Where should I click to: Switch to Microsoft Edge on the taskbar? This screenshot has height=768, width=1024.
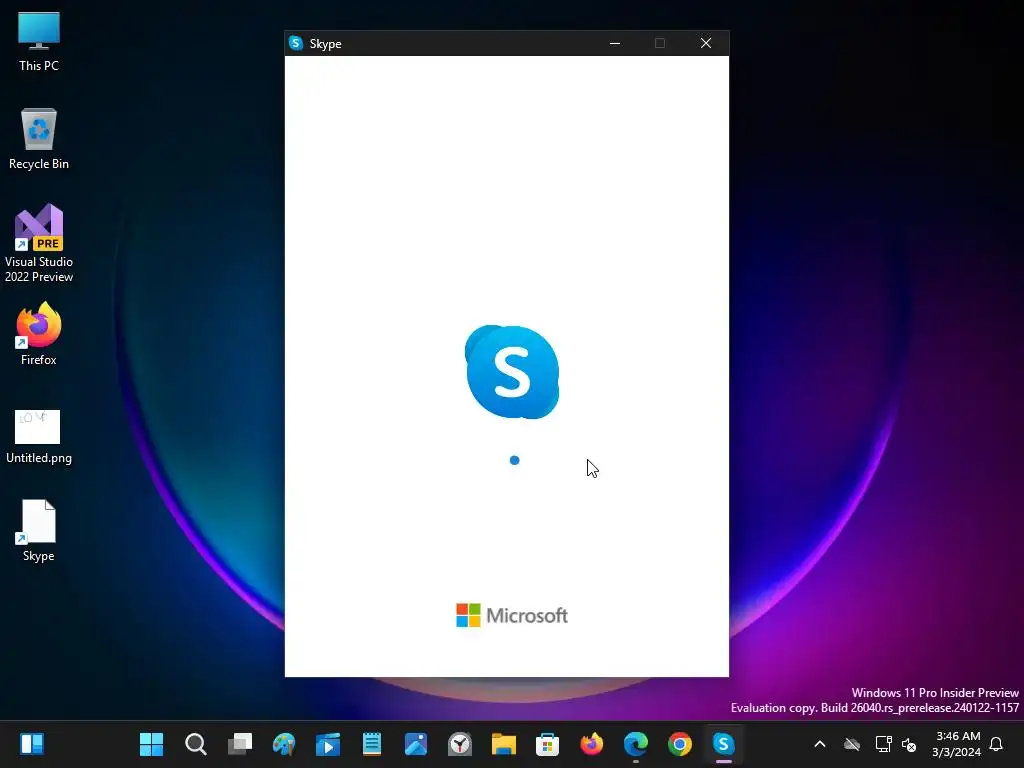635,744
